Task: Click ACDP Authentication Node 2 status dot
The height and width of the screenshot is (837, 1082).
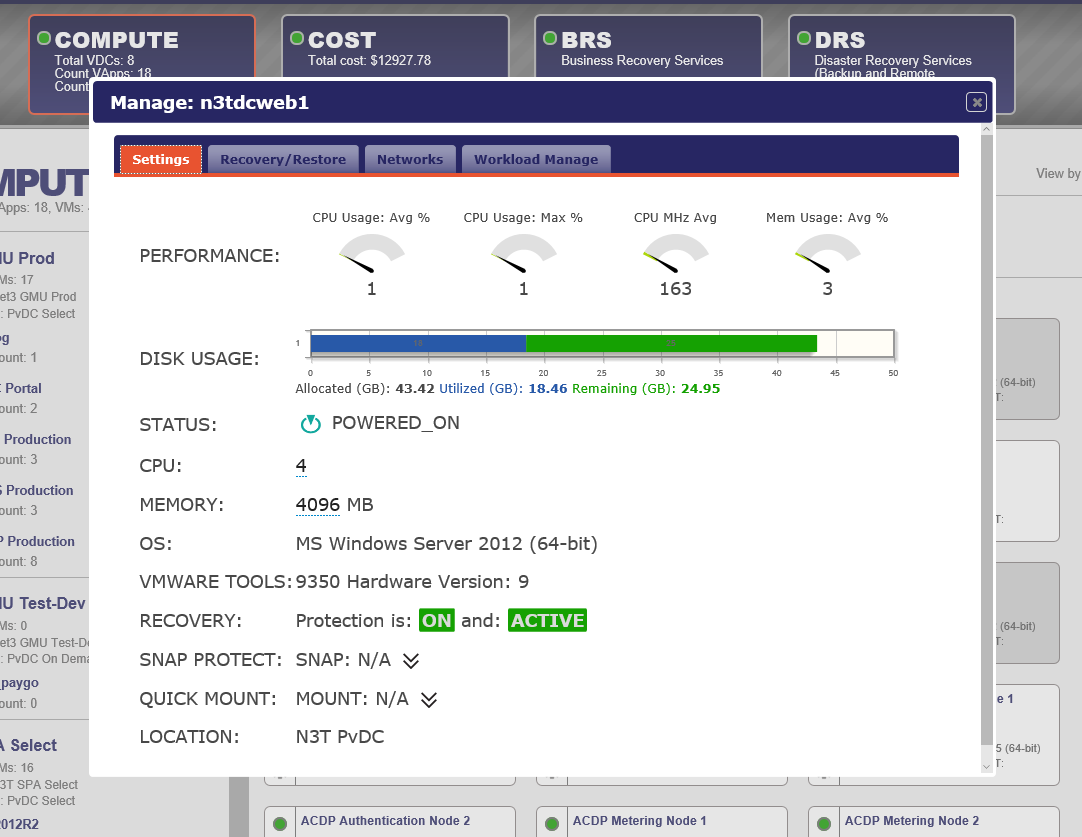Action: pyautogui.click(x=280, y=824)
